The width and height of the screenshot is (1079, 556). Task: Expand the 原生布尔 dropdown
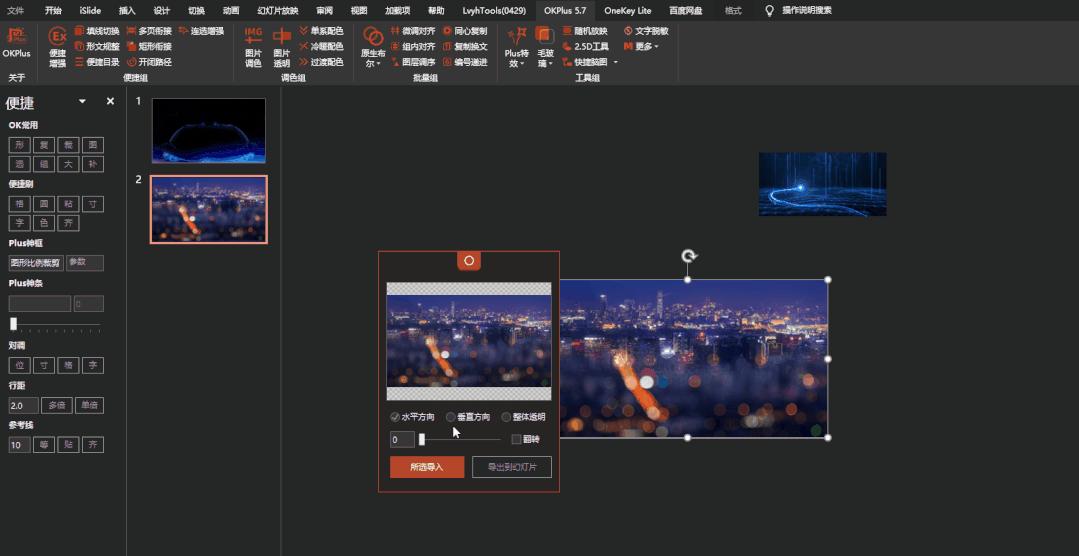[373, 46]
